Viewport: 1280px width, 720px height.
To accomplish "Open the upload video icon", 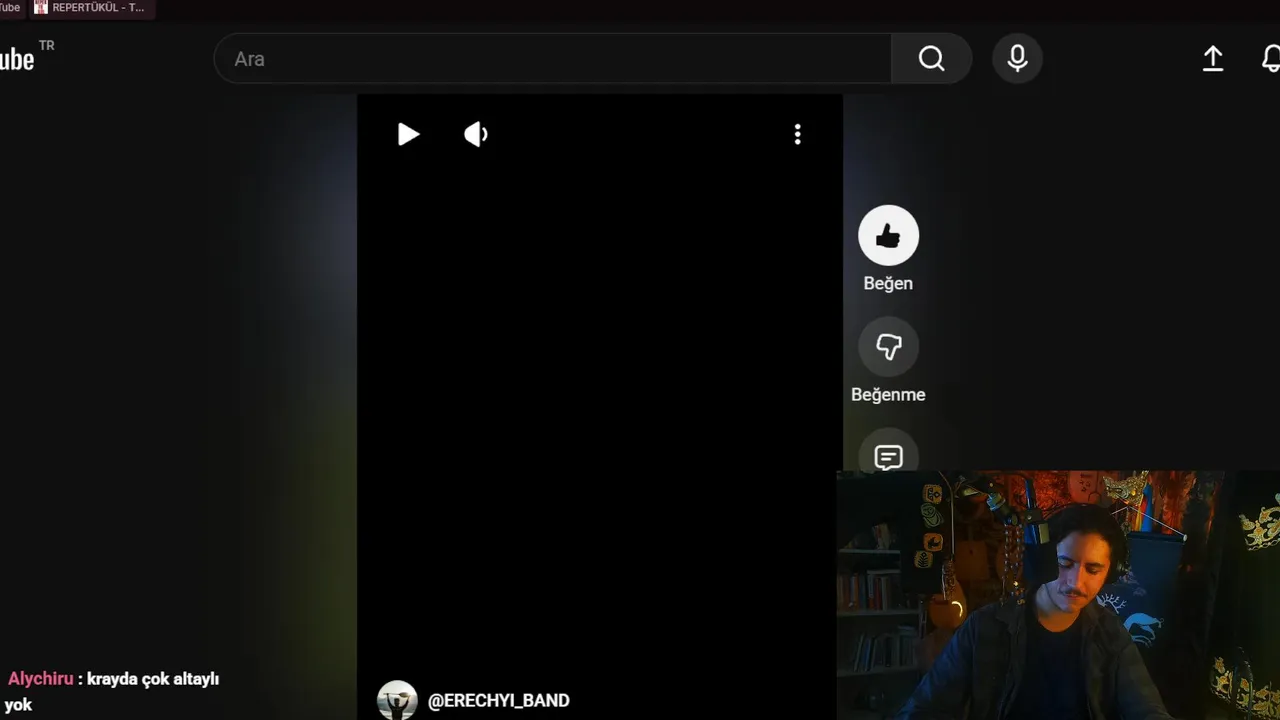I will (1212, 59).
